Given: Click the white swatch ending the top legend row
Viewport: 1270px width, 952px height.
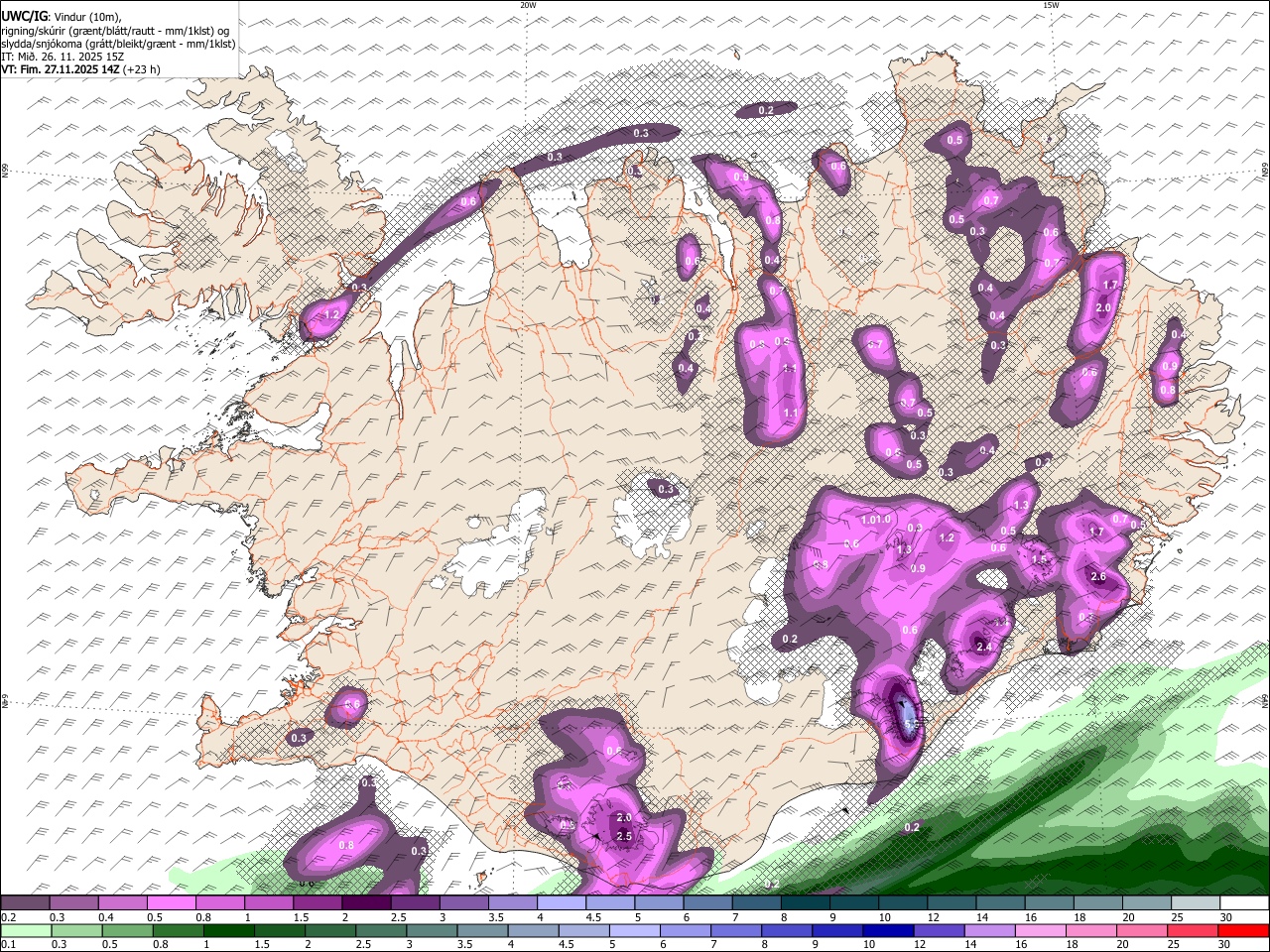Looking at the screenshot, I should tap(1243, 903).
